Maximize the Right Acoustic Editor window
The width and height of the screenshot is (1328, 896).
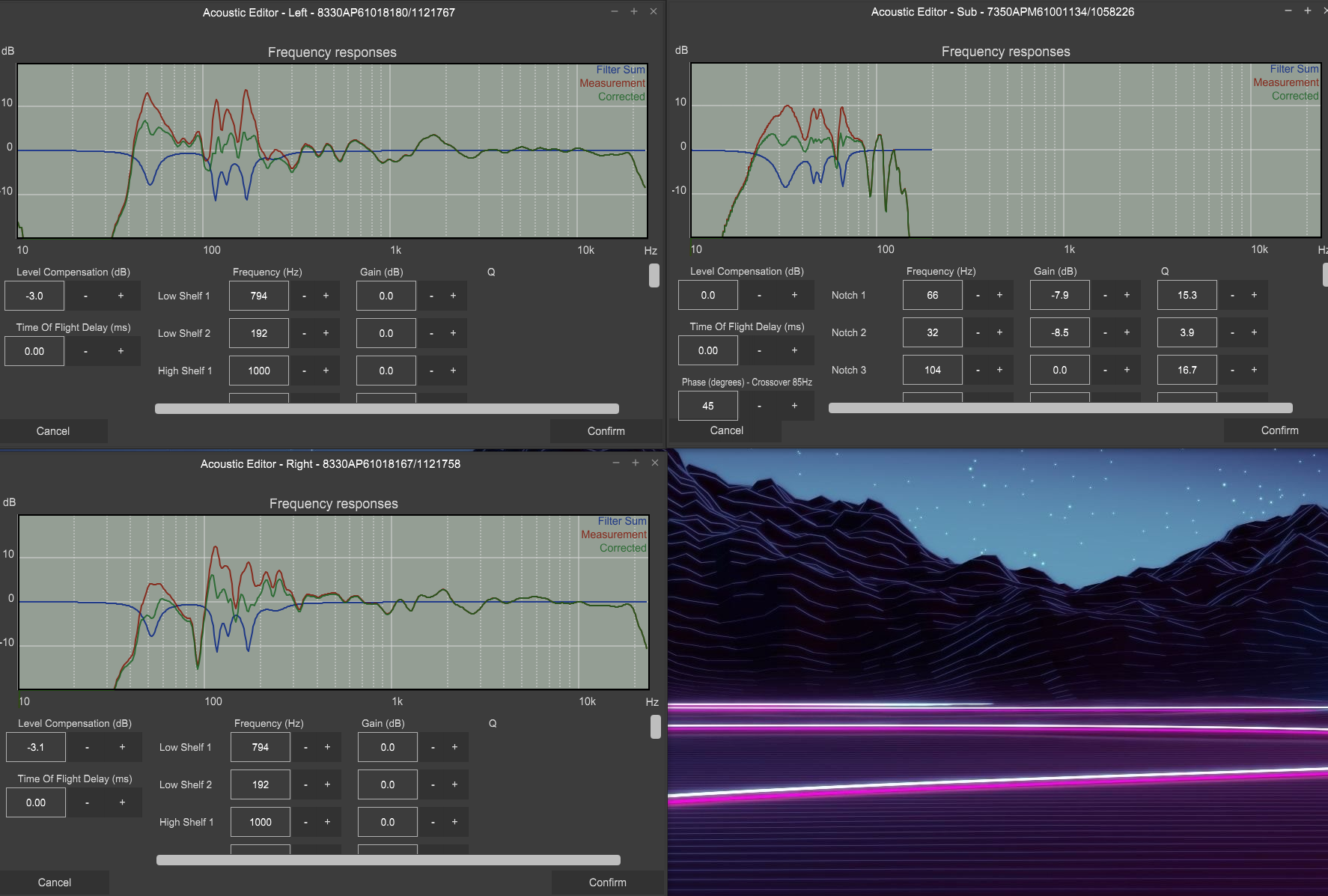(x=636, y=463)
